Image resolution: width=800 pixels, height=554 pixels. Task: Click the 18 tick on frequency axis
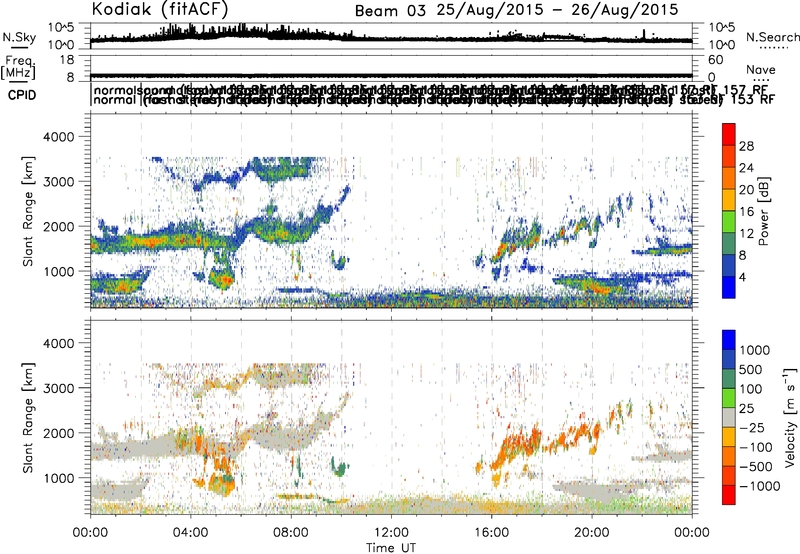pyautogui.click(x=67, y=60)
